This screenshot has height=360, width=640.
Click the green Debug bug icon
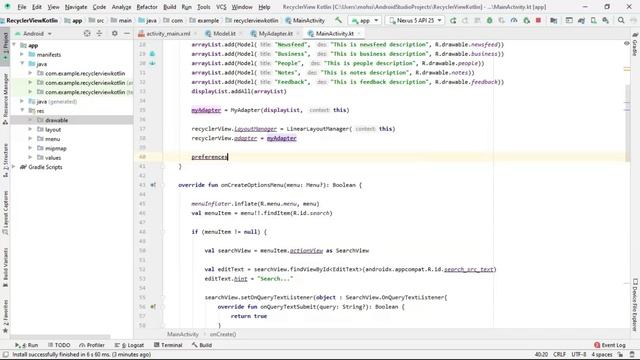489,20
